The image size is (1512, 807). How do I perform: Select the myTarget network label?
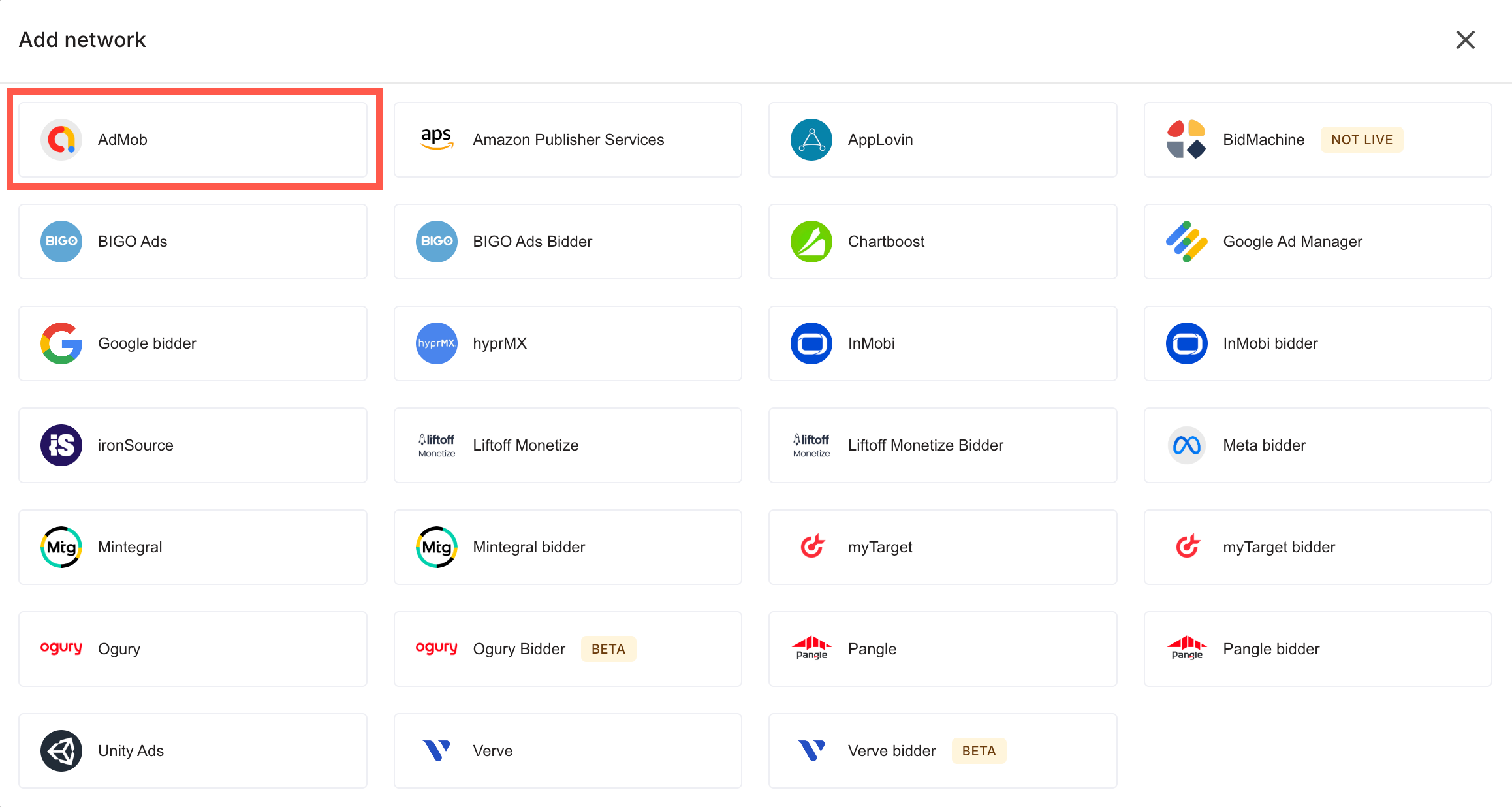pyautogui.click(x=880, y=547)
